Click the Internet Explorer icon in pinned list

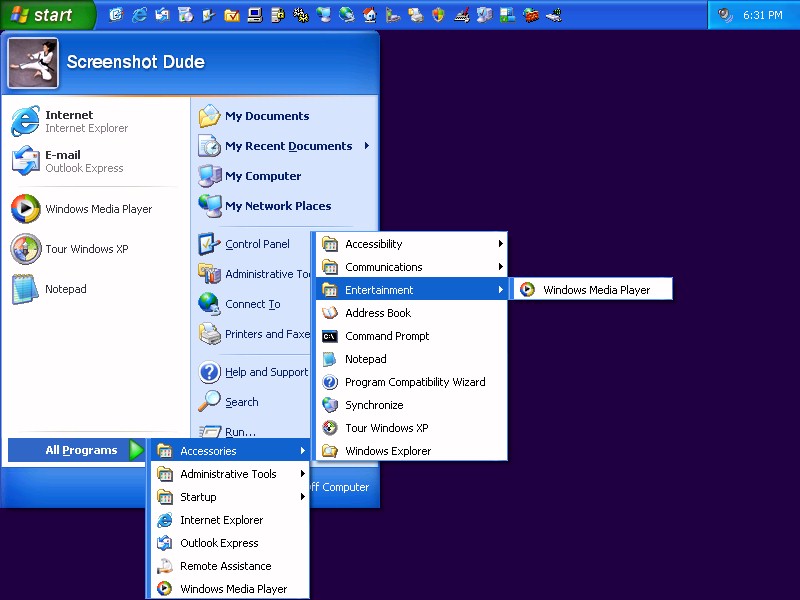click(x=25, y=121)
